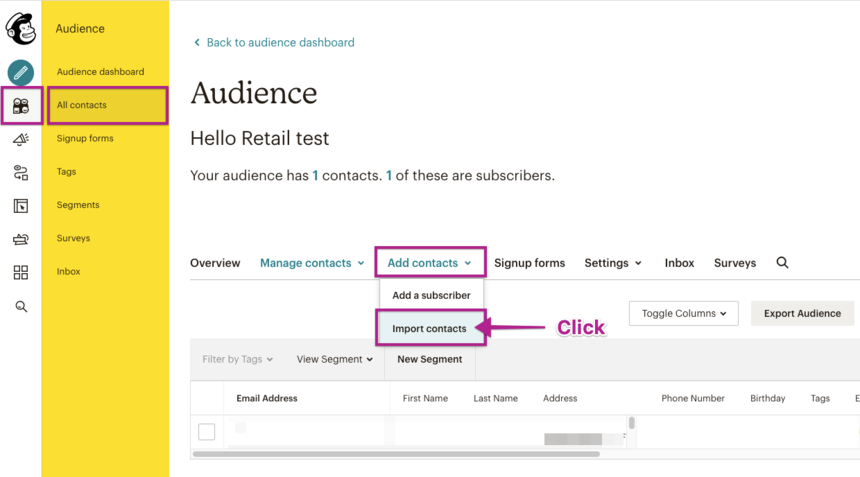Open the Audience icon in sidebar
860x477 pixels.
tap(21, 106)
